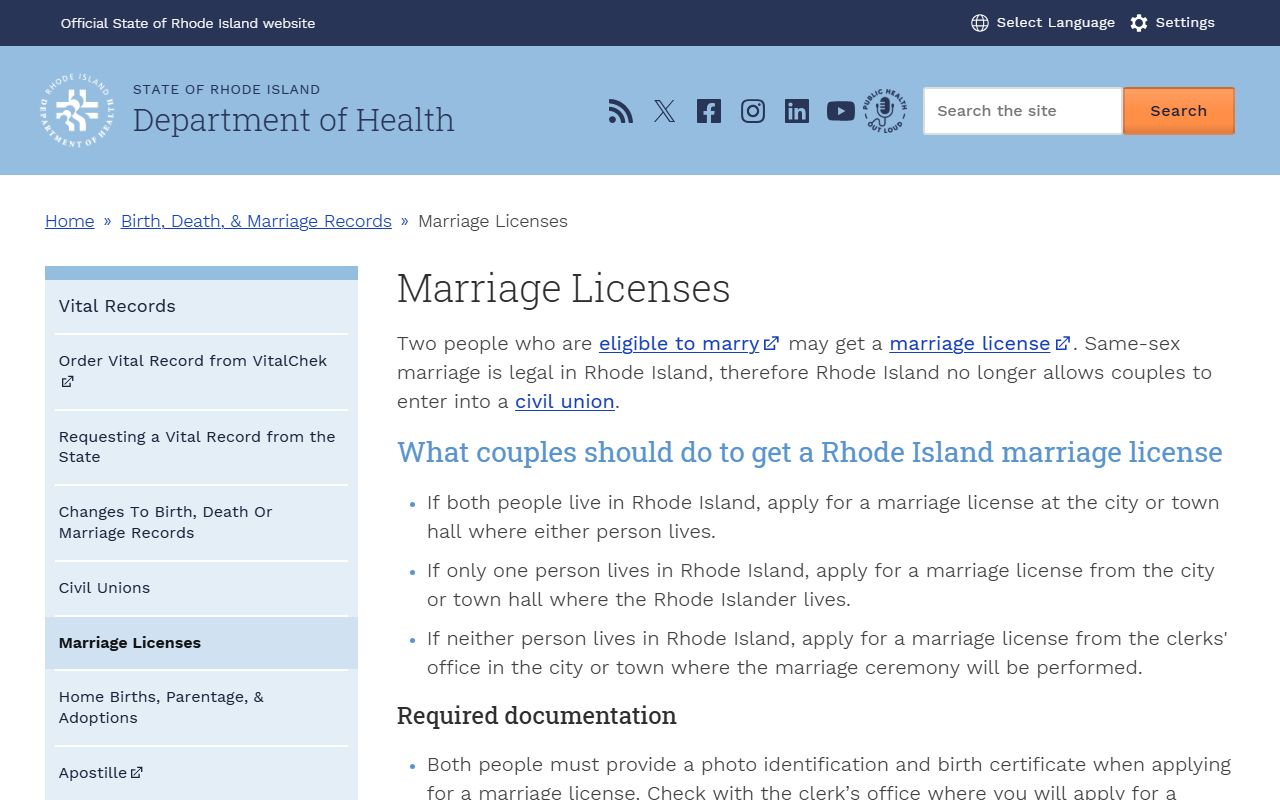1280x800 pixels.
Task: Click the 'What couples should do' heading
Action: pyautogui.click(x=809, y=452)
